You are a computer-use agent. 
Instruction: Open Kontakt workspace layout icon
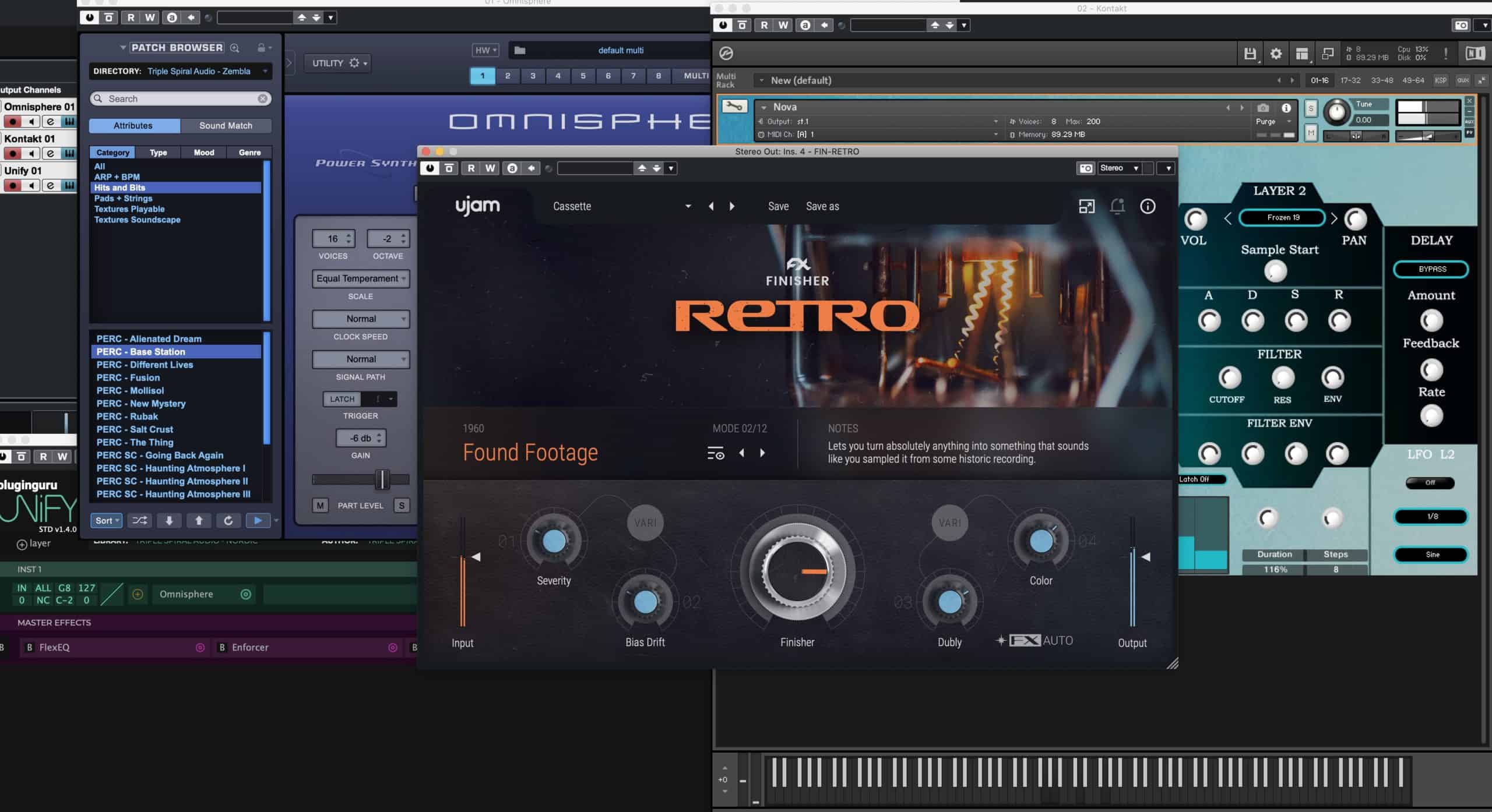coord(1302,54)
